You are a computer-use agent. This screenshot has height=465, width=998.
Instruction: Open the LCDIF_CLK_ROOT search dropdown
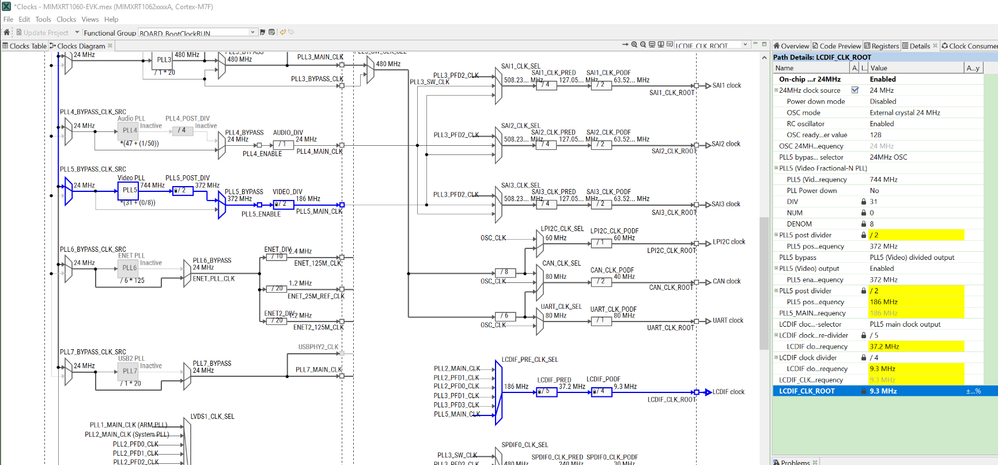[745, 45]
